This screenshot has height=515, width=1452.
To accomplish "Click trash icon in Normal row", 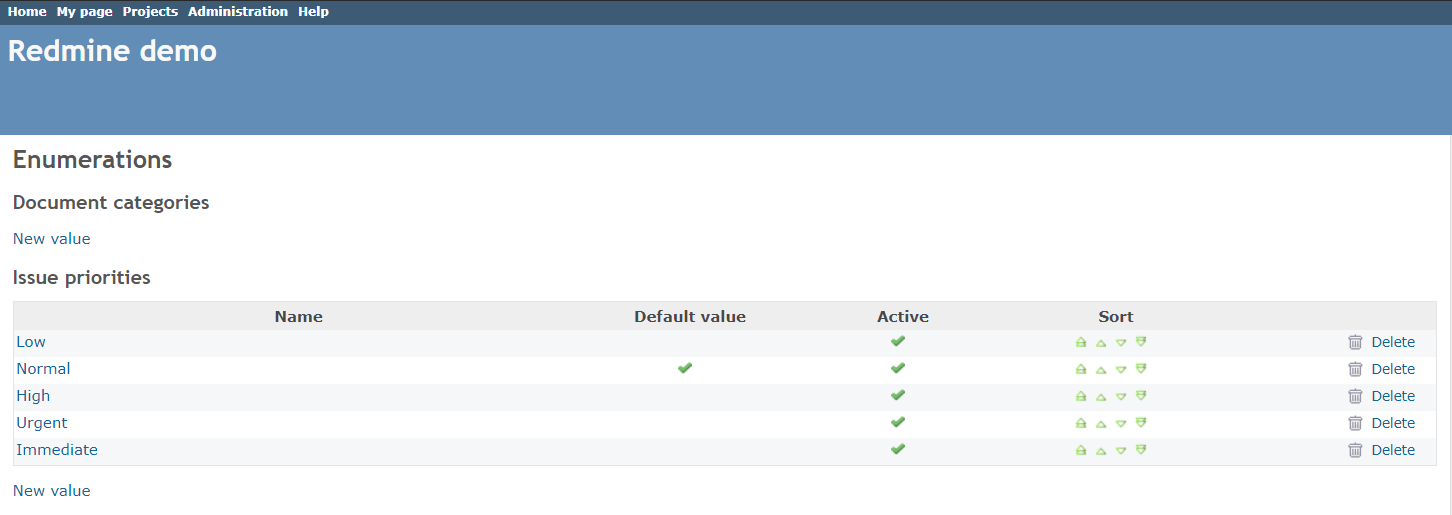I will 1355,369.
